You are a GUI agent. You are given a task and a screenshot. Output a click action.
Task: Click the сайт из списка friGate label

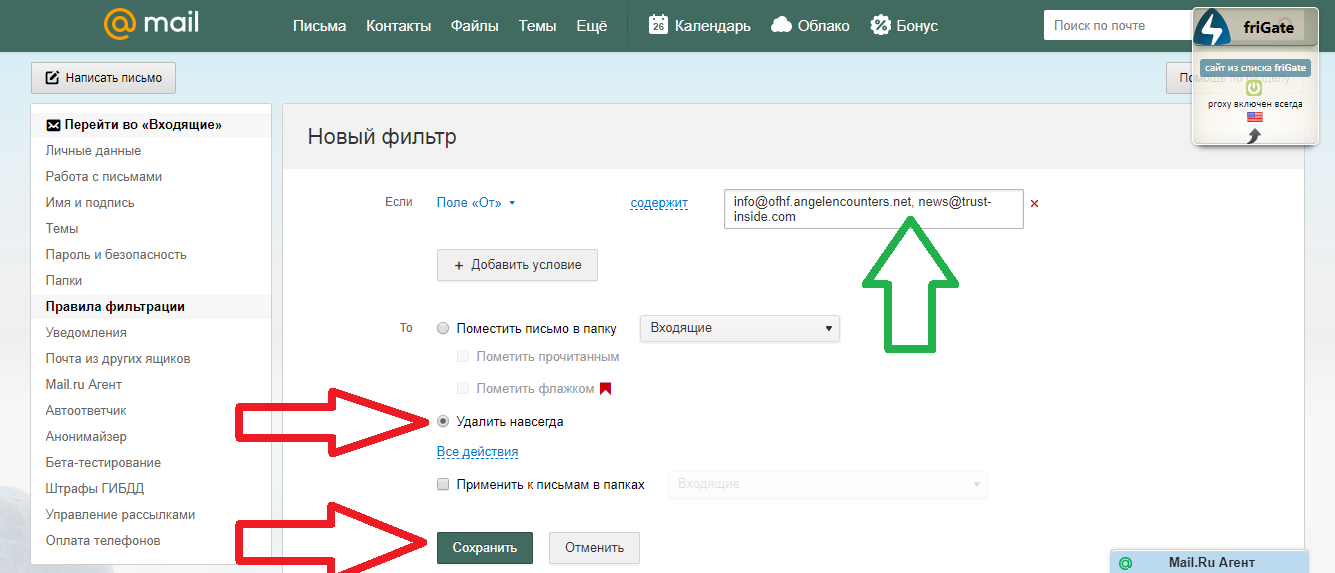[x=1255, y=68]
